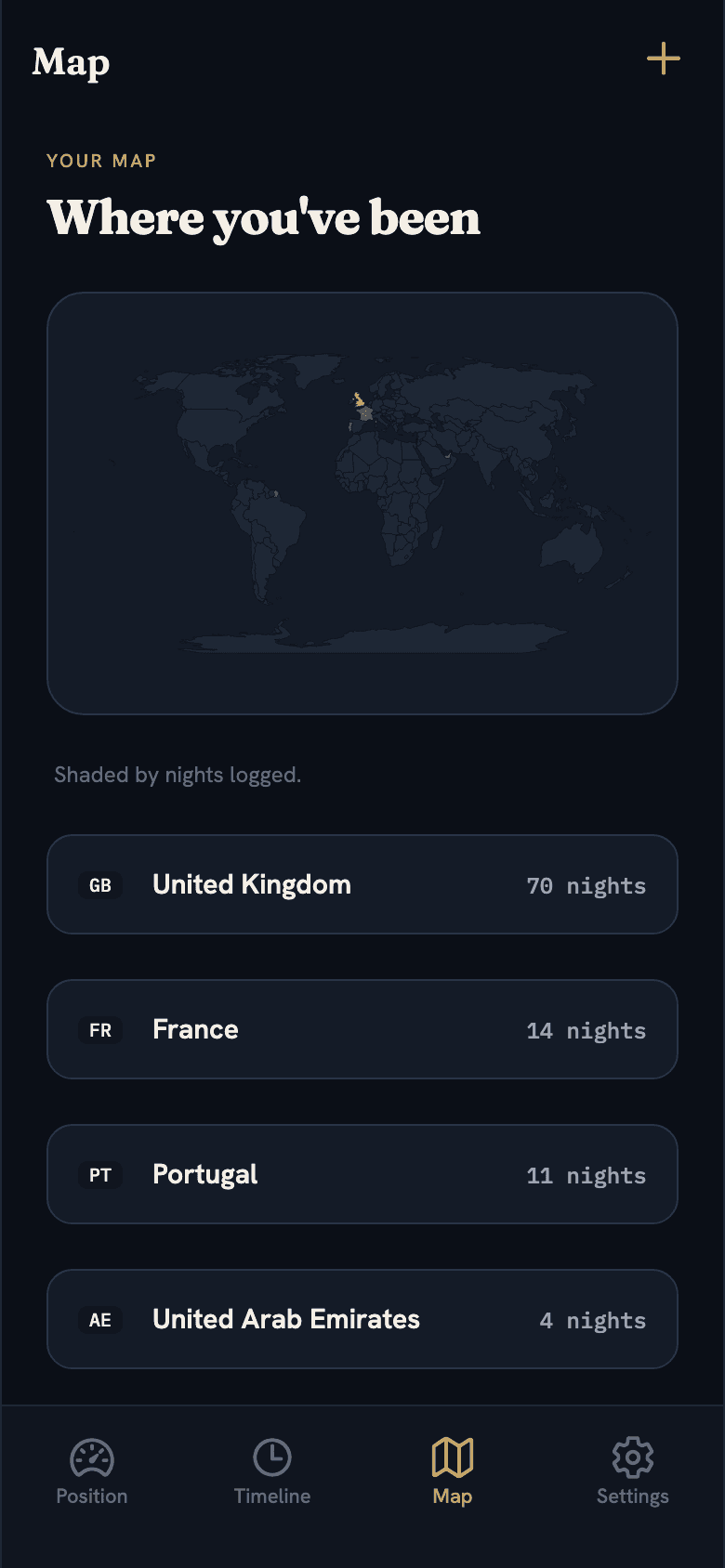Select the Portugal country card
This screenshot has width=725, height=1568.
point(362,1174)
